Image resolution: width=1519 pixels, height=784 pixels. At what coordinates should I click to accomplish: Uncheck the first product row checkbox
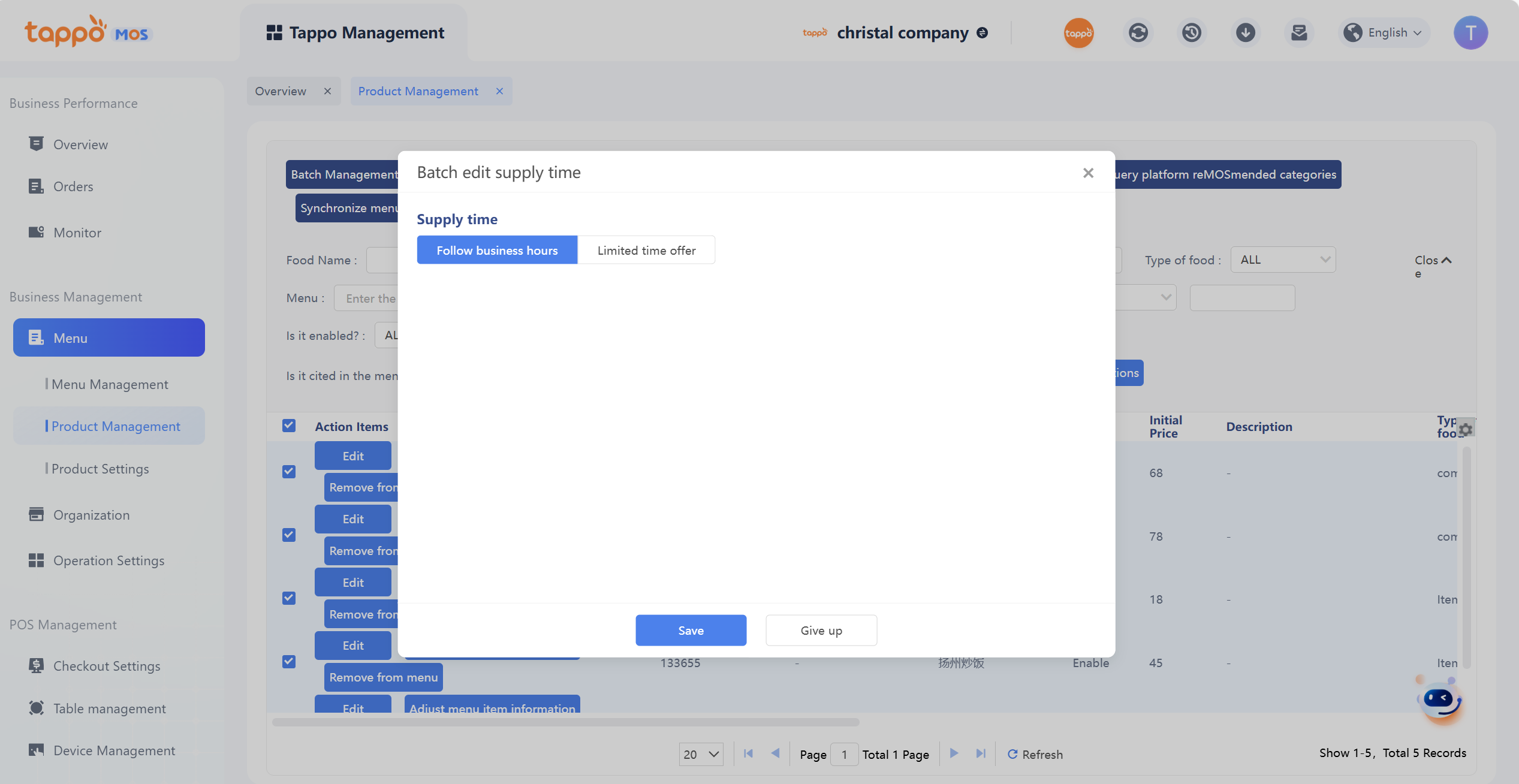click(289, 472)
